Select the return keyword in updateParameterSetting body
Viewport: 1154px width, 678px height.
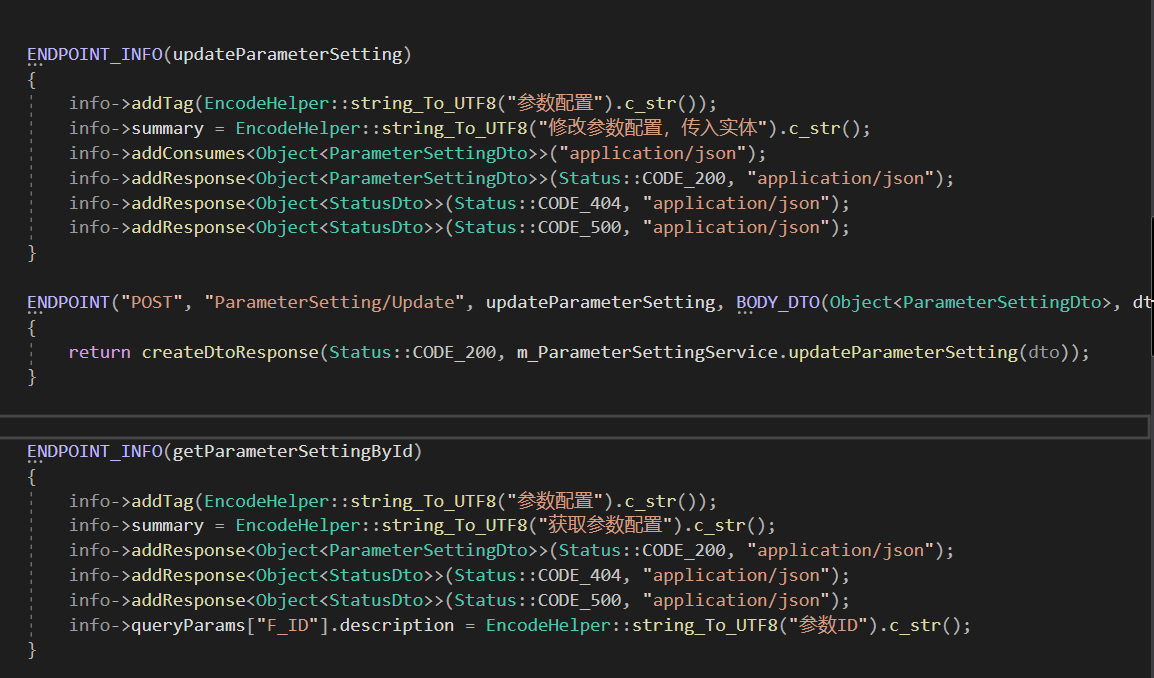(99, 352)
